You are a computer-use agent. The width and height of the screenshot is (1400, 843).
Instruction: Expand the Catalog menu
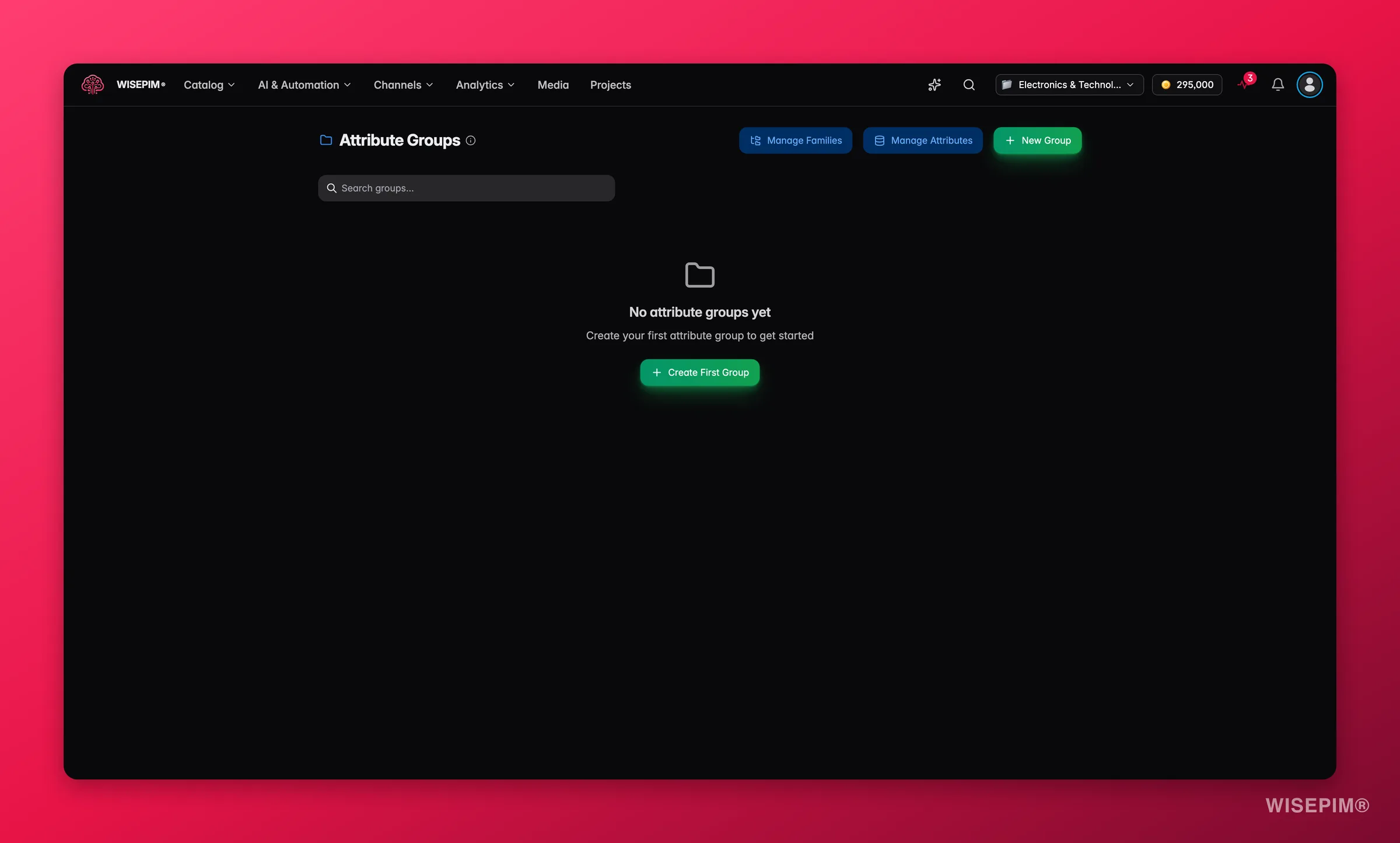coord(209,85)
